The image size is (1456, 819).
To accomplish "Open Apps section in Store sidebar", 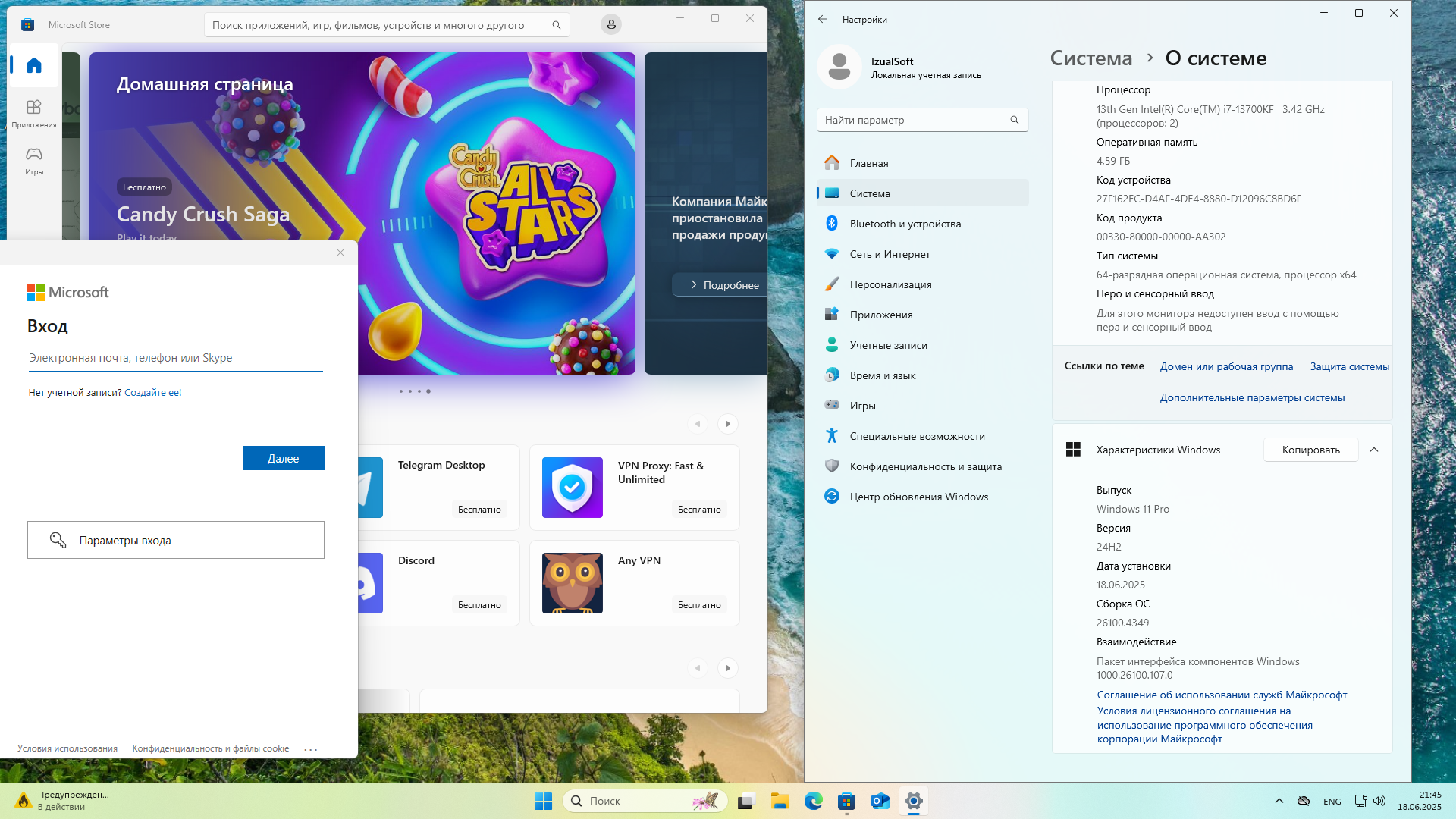I will pos(34,114).
